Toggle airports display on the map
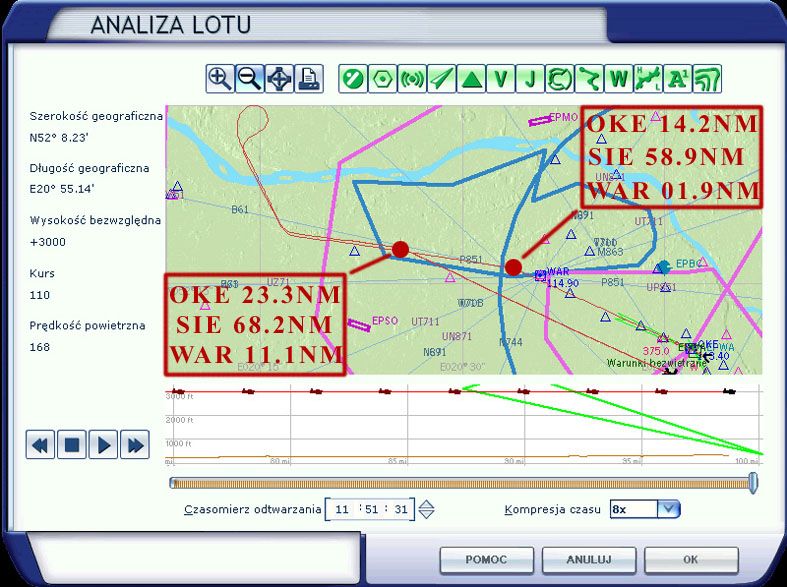 click(x=351, y=79)
